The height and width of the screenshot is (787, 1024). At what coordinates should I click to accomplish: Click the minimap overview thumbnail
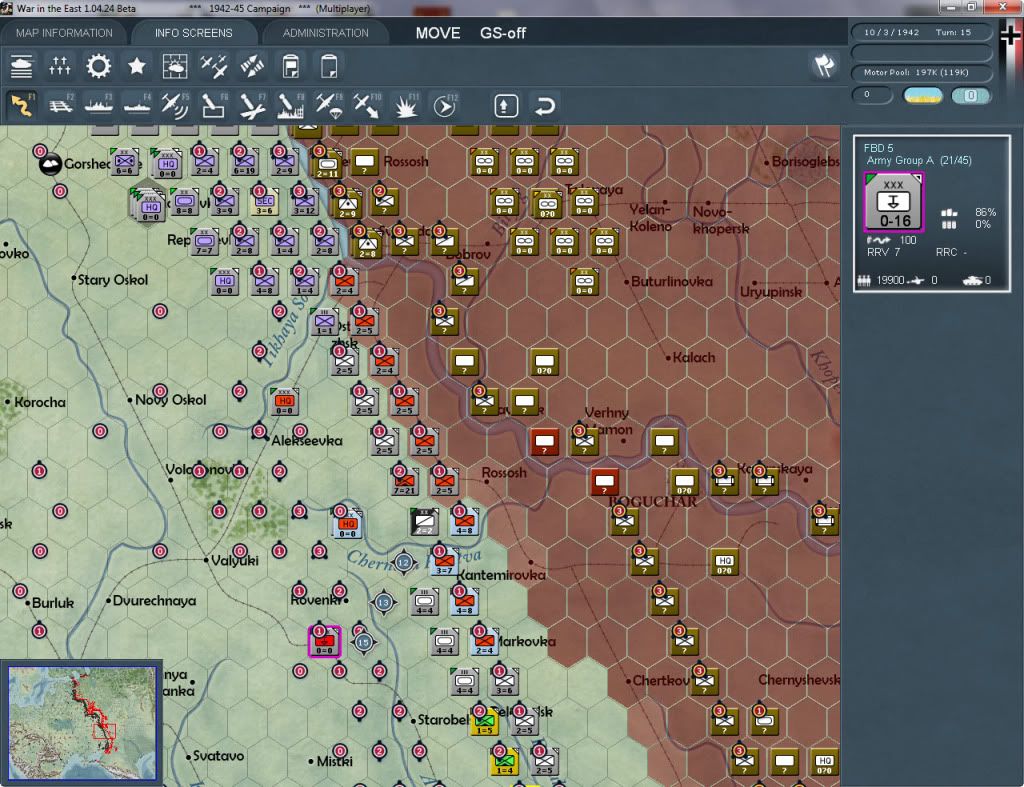point(82,722)
